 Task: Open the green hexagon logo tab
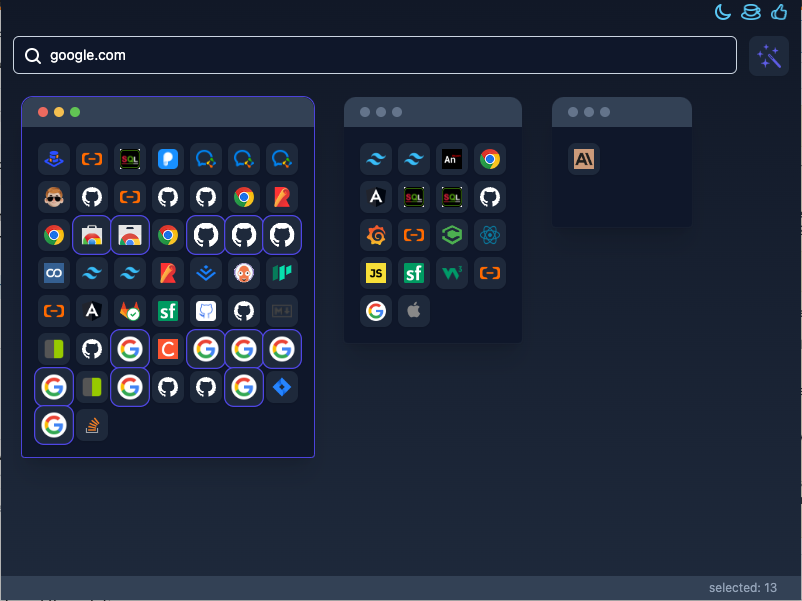[452, 235]
